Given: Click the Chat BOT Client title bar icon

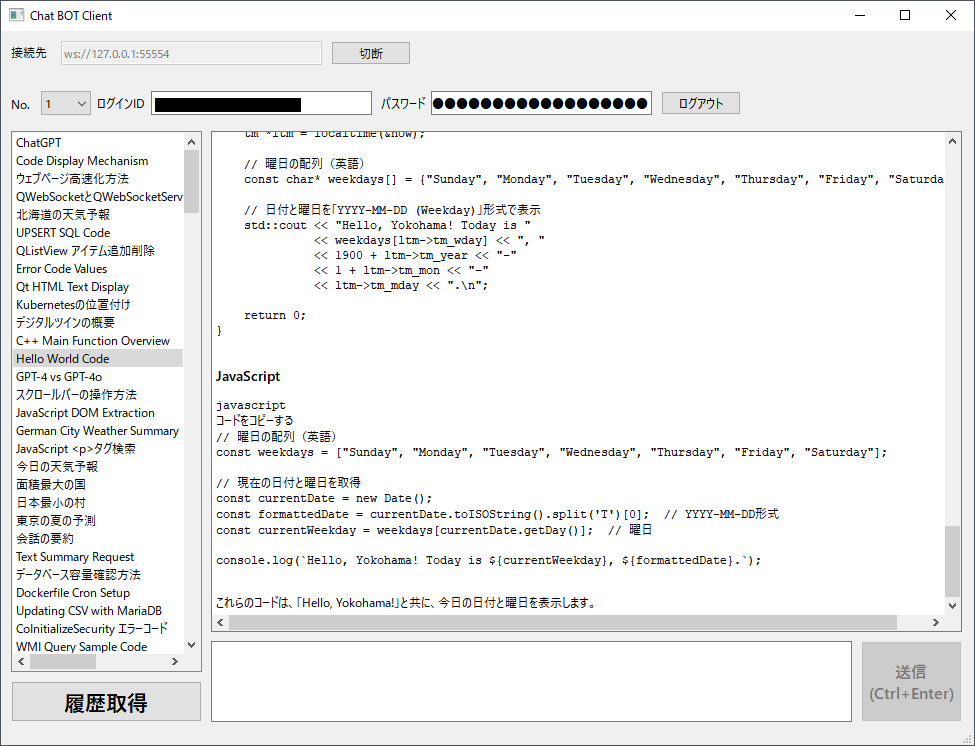Looking at the screenshot, I should 16,15.
